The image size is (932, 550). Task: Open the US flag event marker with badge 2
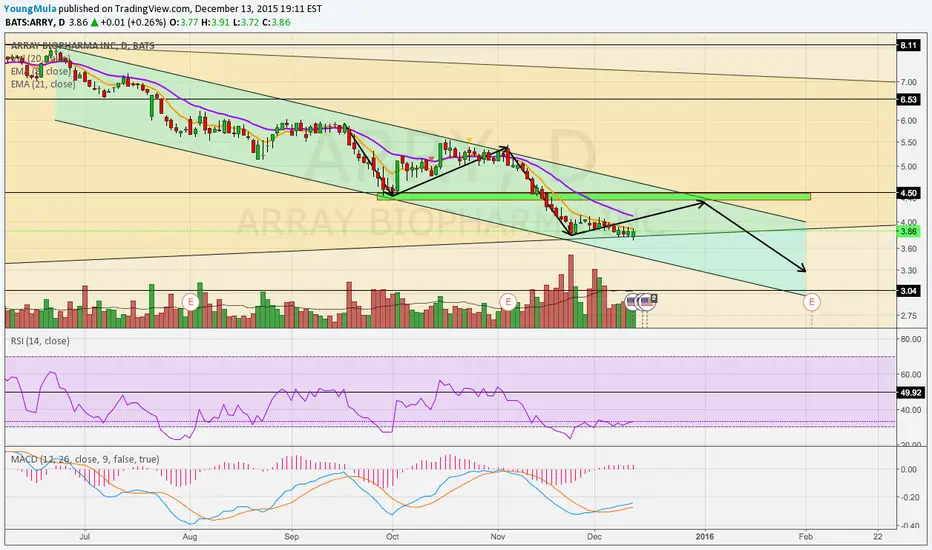click(x=648, y=302)
